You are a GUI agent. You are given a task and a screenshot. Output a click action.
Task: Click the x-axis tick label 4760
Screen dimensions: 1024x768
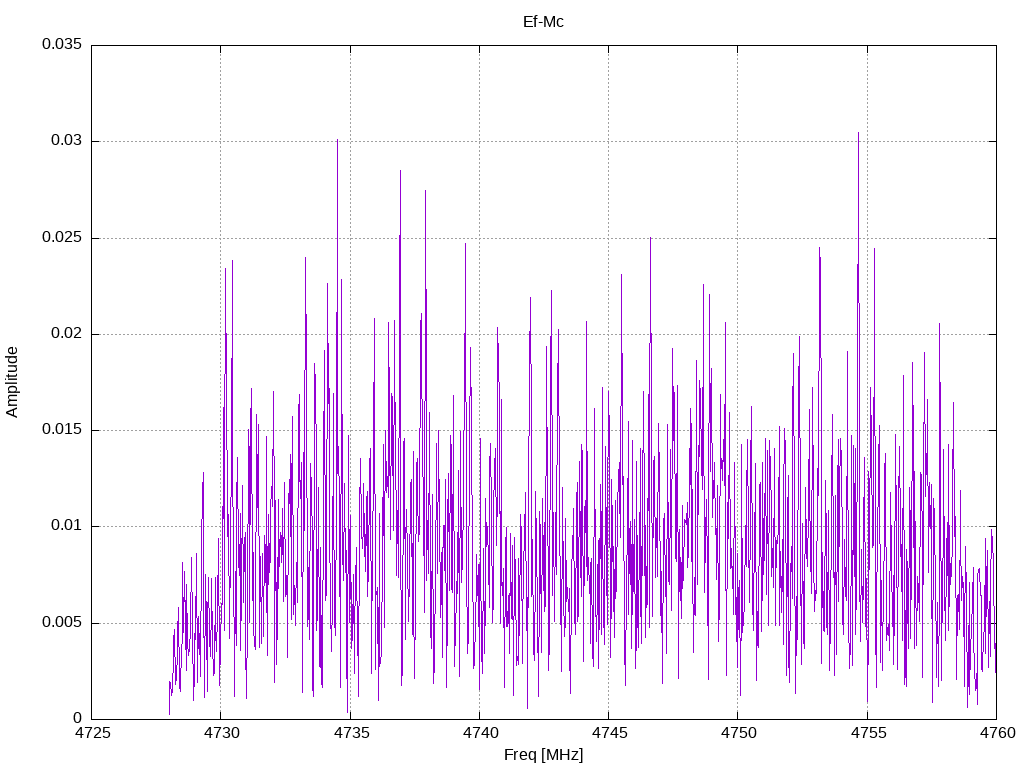pyautogui.click(x=997, y=733)
